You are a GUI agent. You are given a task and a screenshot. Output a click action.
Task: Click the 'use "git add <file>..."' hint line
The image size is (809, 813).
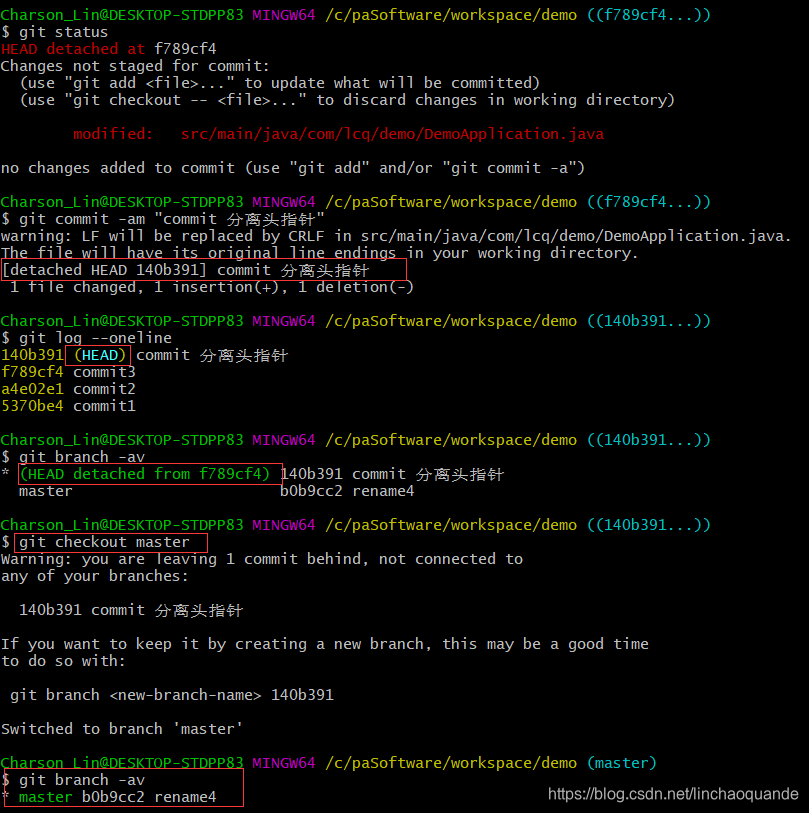tap(280, 83)
